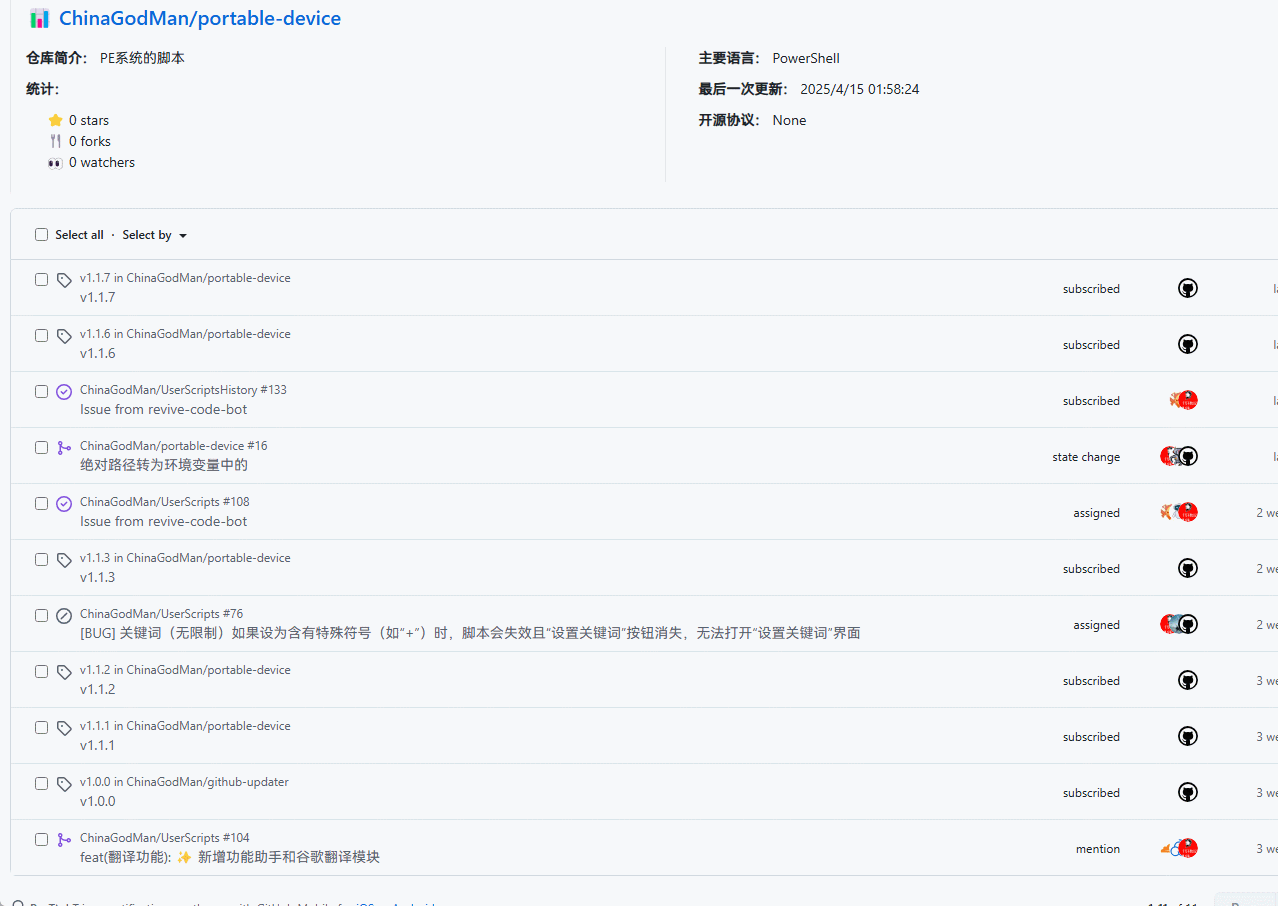1278x906 pixels.
Task: Click the tag icon for release v1.1.3
Action: tap(64, 560)
